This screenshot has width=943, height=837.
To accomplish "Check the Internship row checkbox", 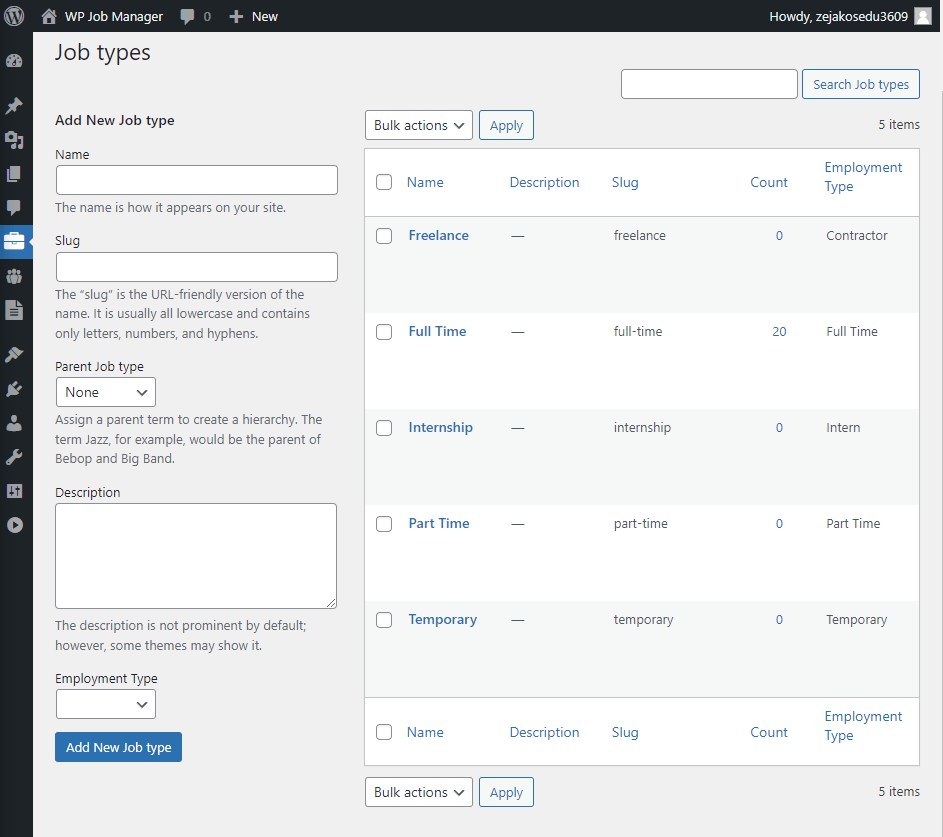I will (384, 428).
